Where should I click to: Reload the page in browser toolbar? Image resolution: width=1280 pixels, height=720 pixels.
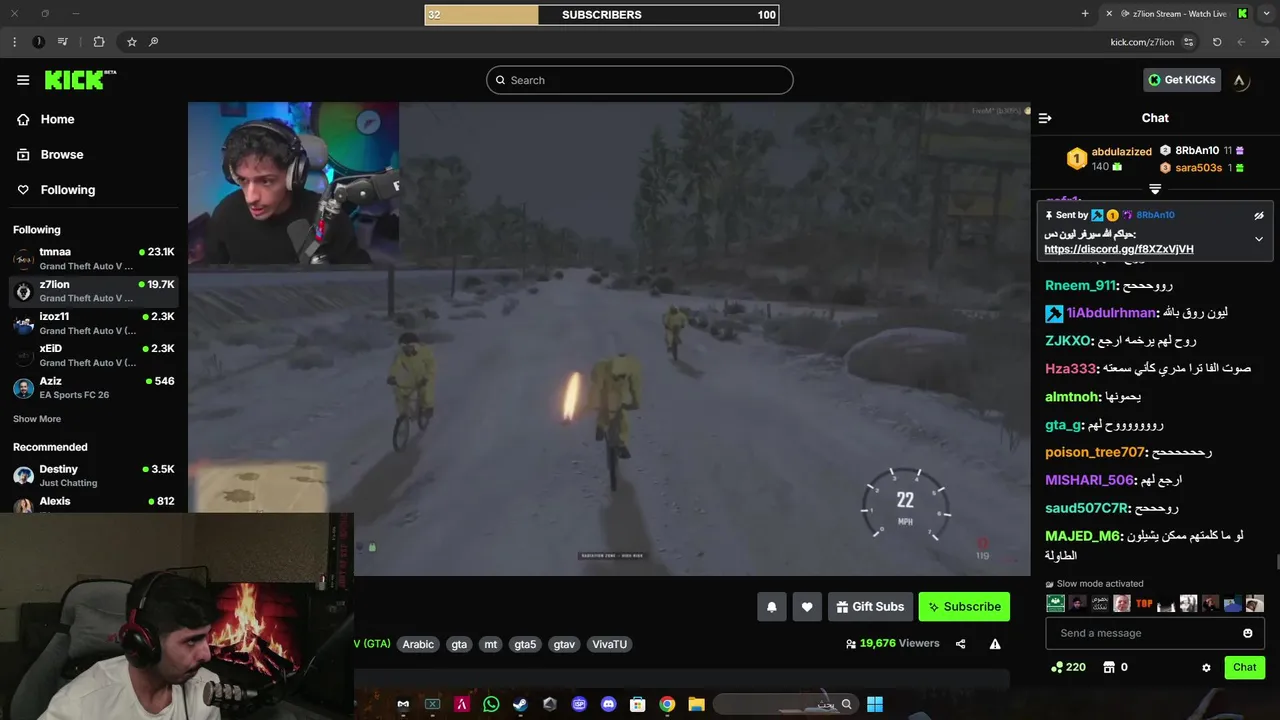(1217, 42)
